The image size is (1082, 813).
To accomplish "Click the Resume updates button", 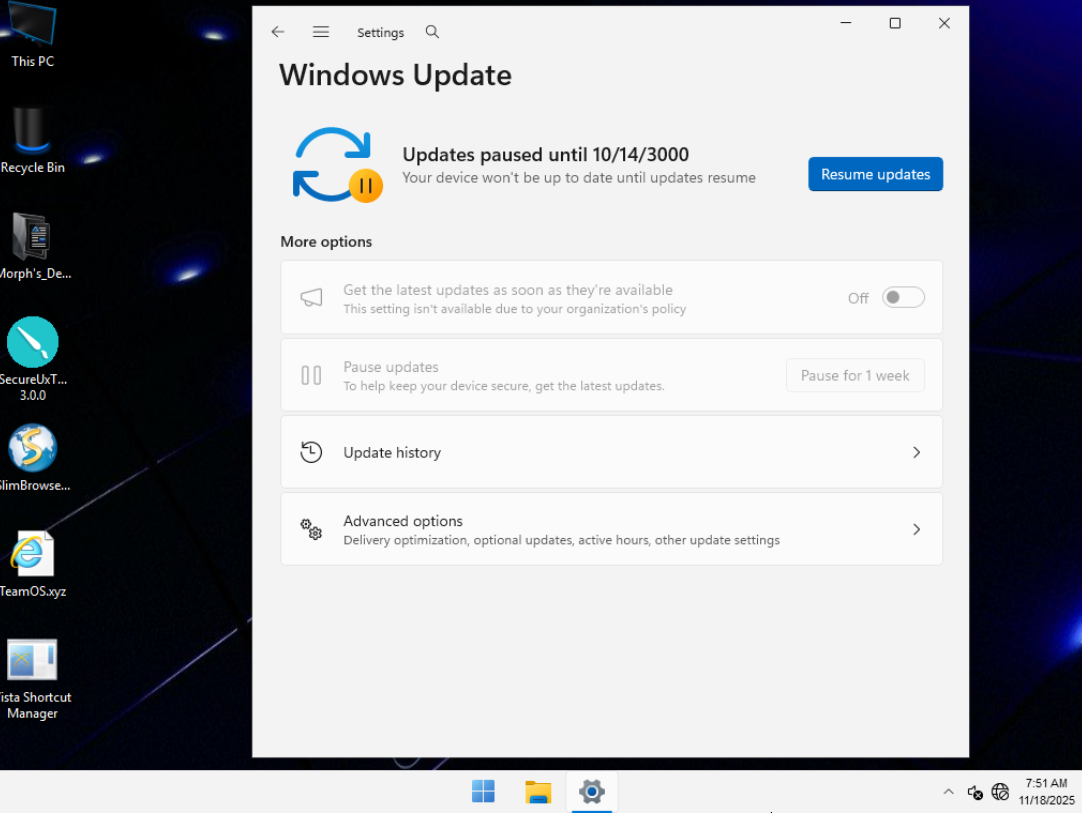I will [875, 174].
